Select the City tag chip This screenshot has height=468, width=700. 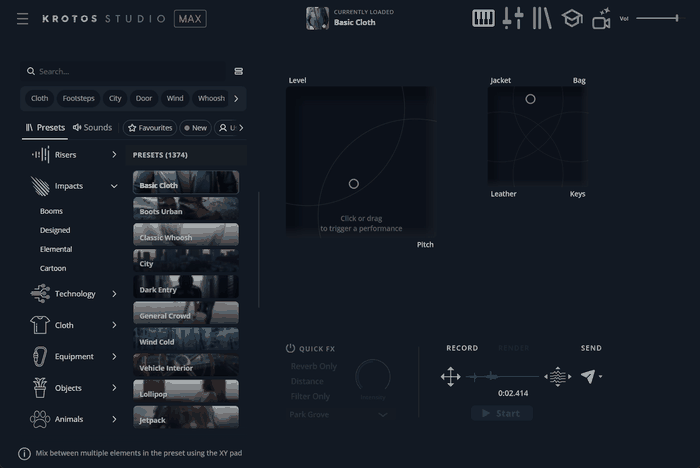coord(115,98)
